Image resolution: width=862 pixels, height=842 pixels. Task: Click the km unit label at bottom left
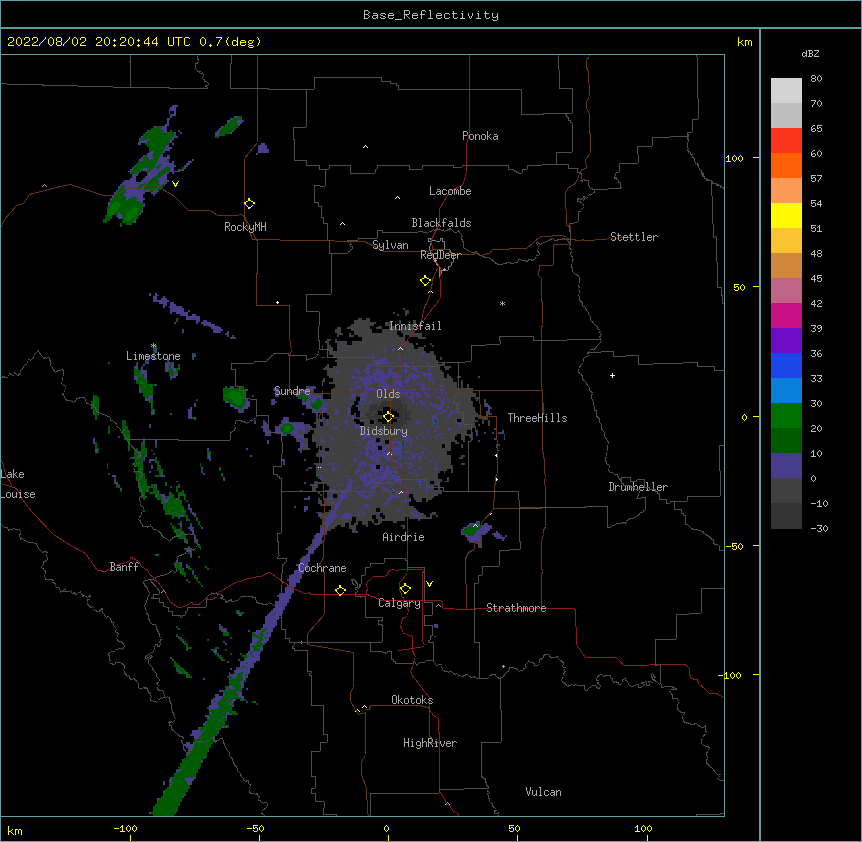click(x=15, y=831)
